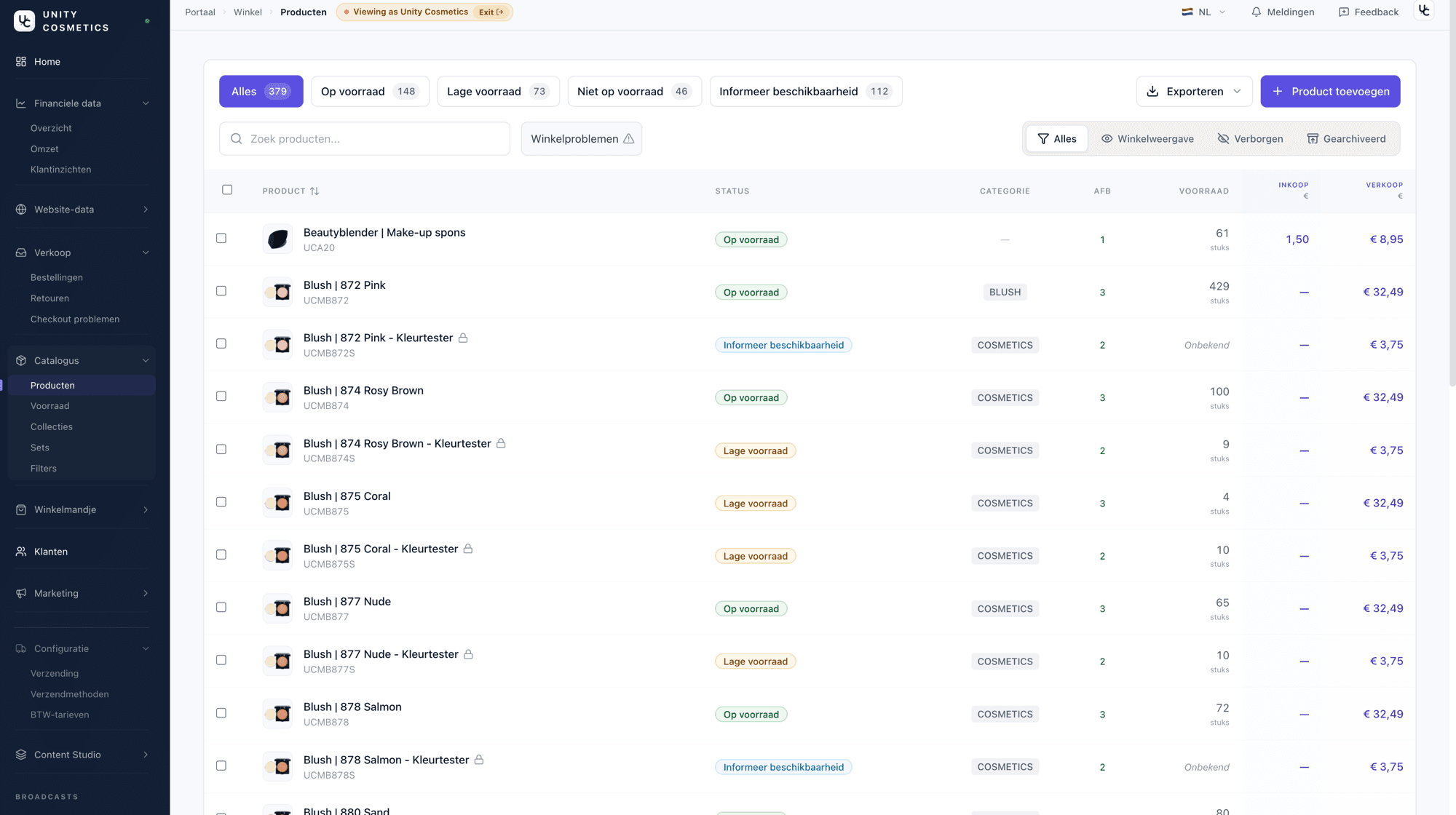
Task: Click the plus icon on Product toevoegen
Action: click(1278, 92)
